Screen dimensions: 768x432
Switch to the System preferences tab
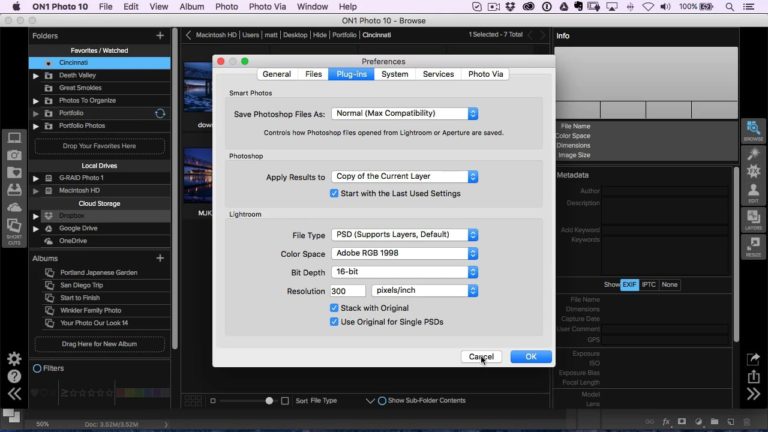point(395,74)
